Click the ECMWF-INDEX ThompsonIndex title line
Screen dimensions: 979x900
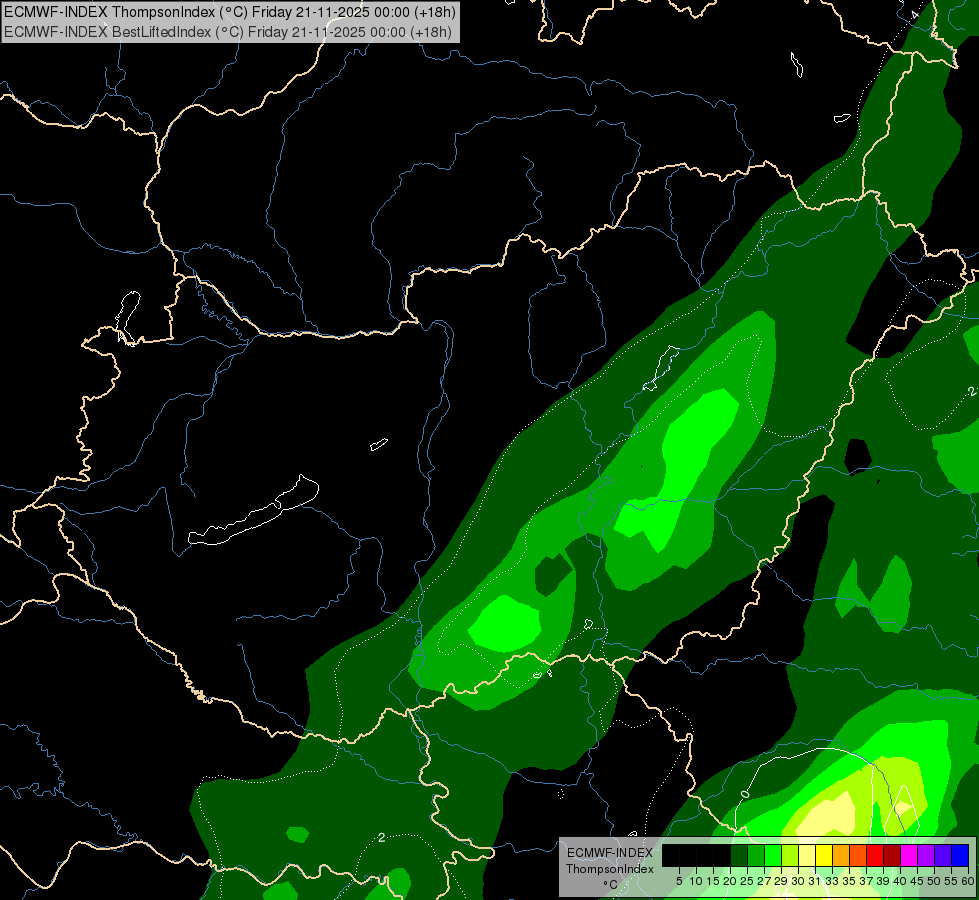pyautogui.click(x=230, y=11)
